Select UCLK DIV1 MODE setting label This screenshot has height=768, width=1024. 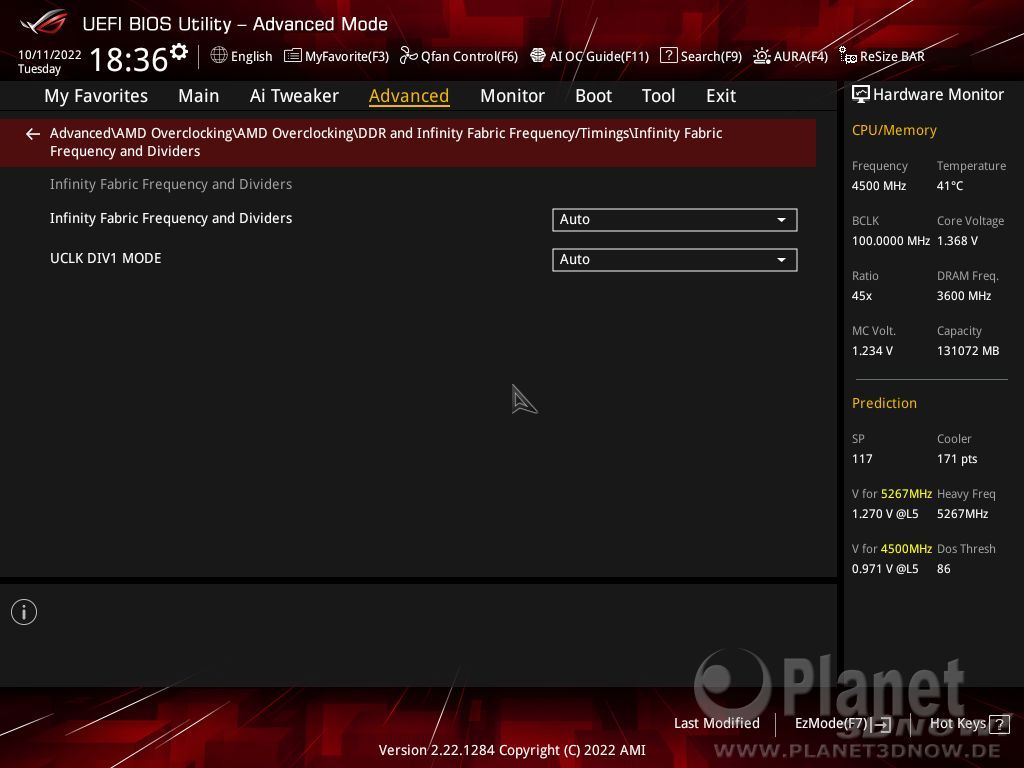(106, 258)
